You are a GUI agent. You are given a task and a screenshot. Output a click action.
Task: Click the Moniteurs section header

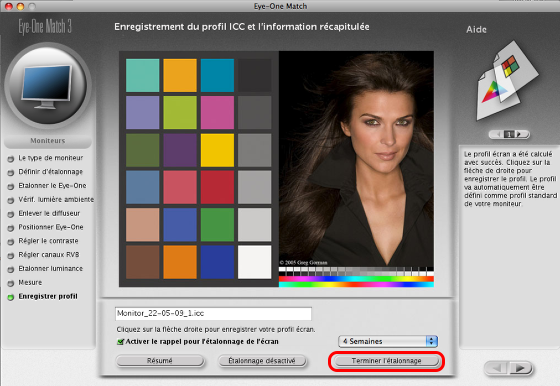tap(48, 141)
